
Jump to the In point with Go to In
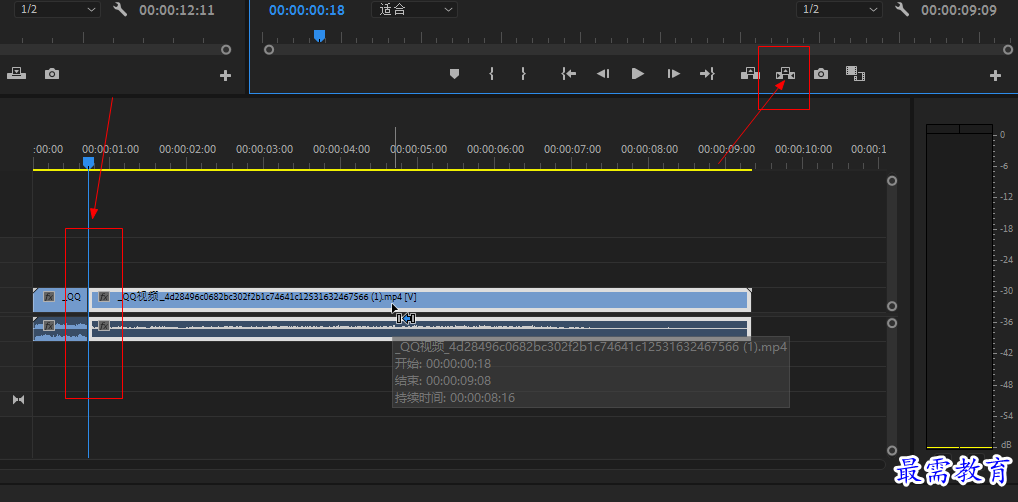pos(569,74)
